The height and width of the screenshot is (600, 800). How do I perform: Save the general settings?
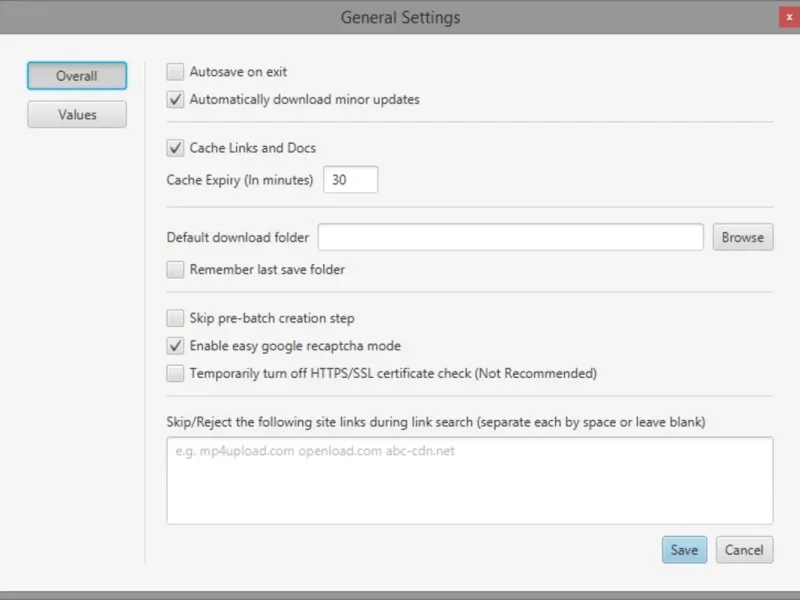coord(684,550)
